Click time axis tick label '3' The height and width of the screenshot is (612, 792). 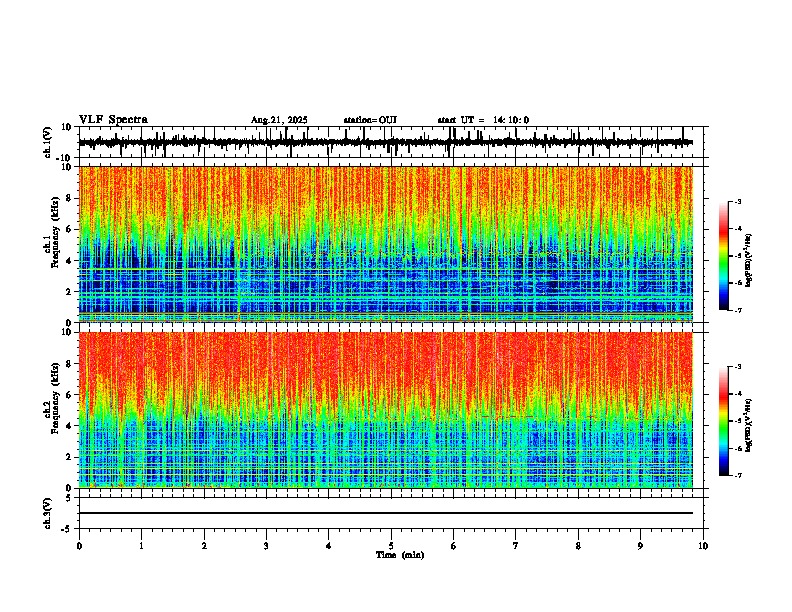pyautogui.click(x=266, y=546)
